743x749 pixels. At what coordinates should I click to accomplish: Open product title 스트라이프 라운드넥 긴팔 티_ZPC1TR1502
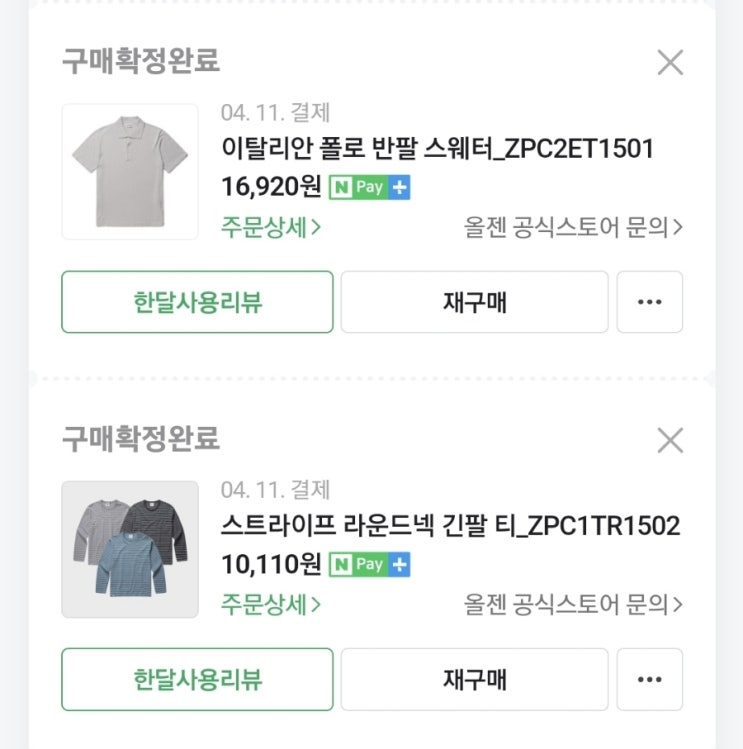click(x=450, y=526)
